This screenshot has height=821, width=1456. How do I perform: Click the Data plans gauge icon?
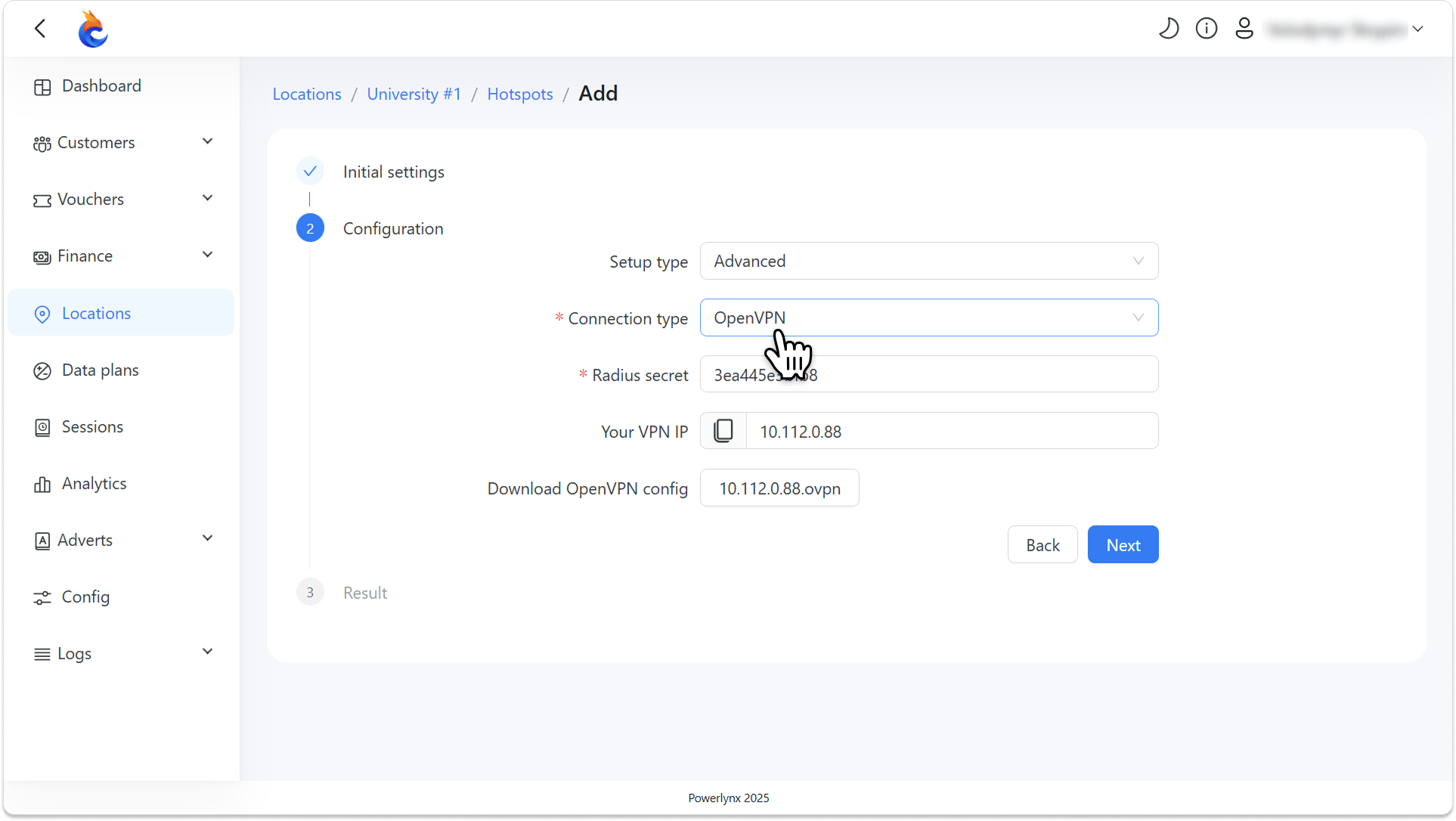pyautogui.click(x=42, y=370)
